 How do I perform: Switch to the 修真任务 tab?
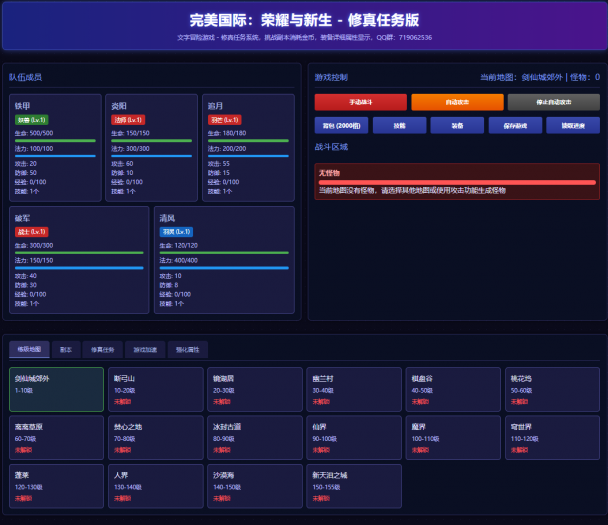(x=102, y=350)
